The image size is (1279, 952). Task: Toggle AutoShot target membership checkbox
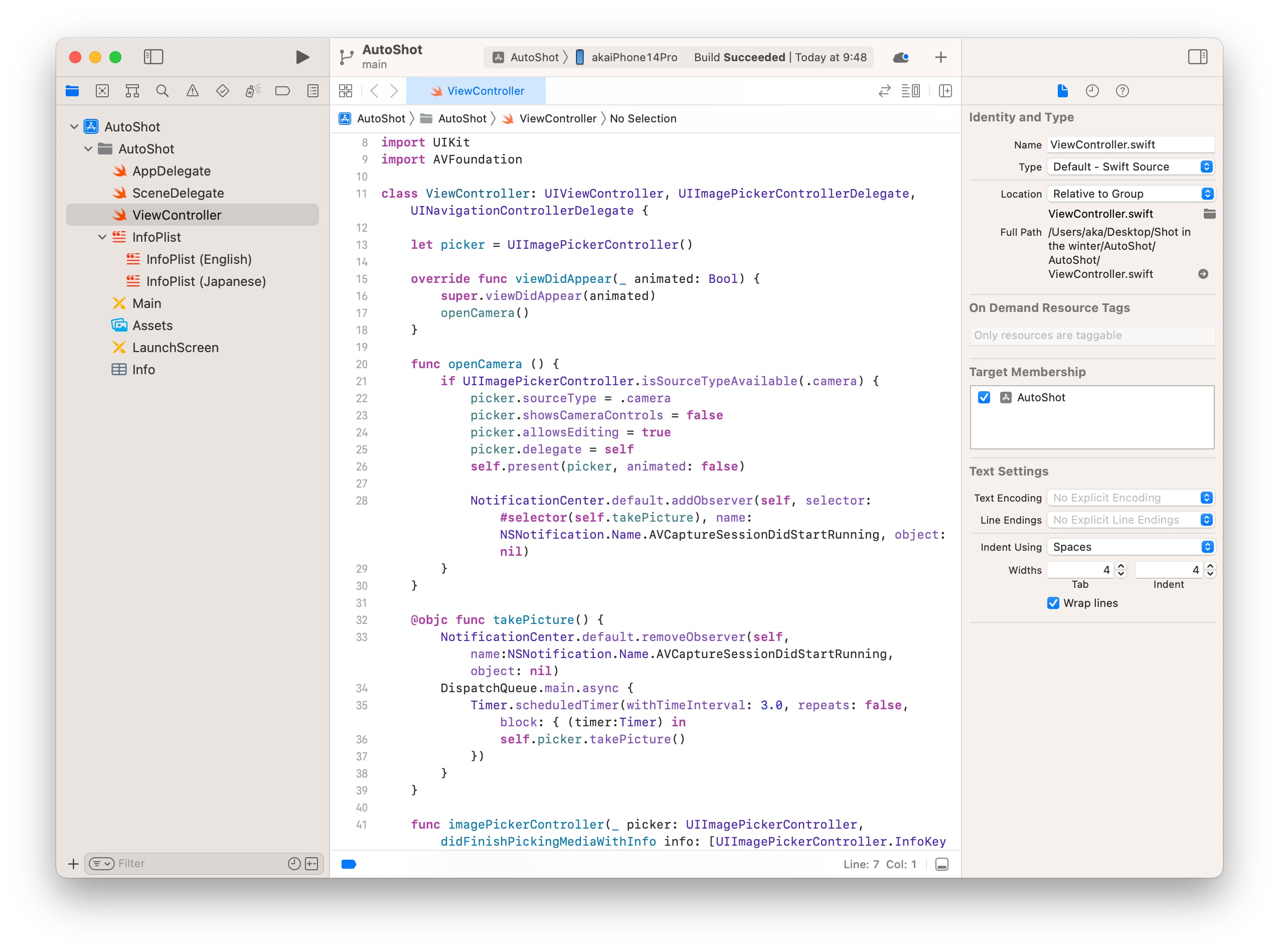(x=984, y=397)
